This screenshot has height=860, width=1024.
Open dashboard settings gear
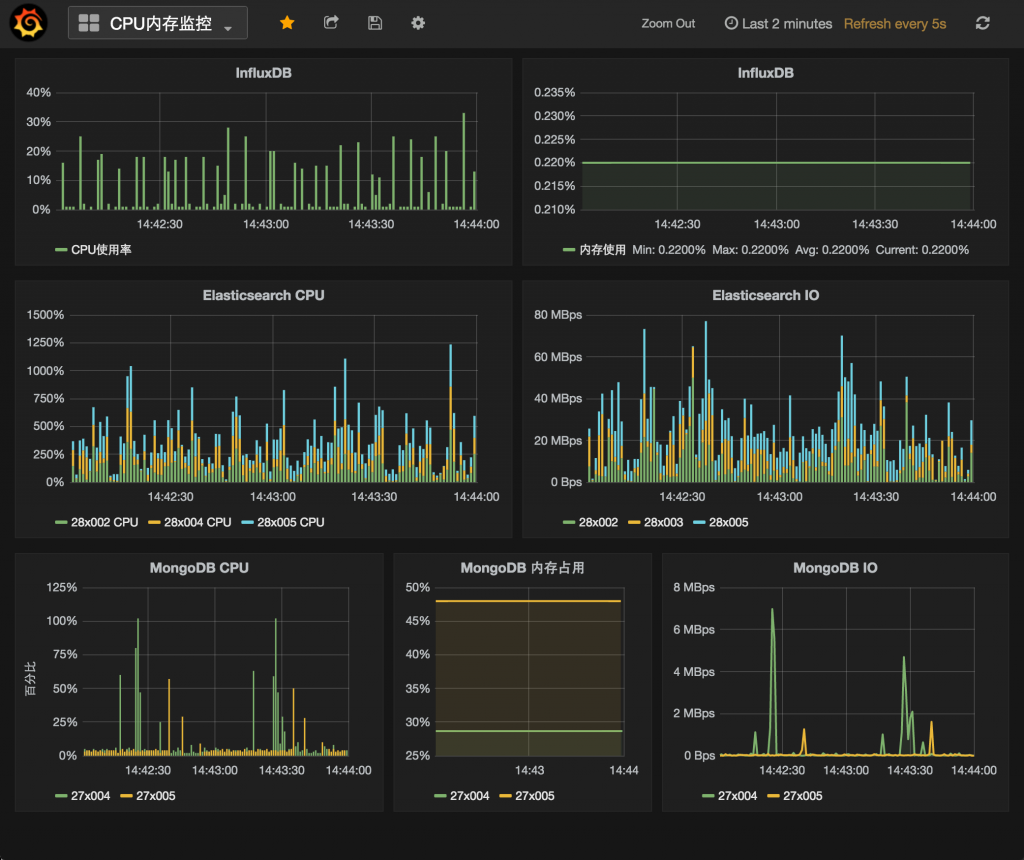(417, 22)
